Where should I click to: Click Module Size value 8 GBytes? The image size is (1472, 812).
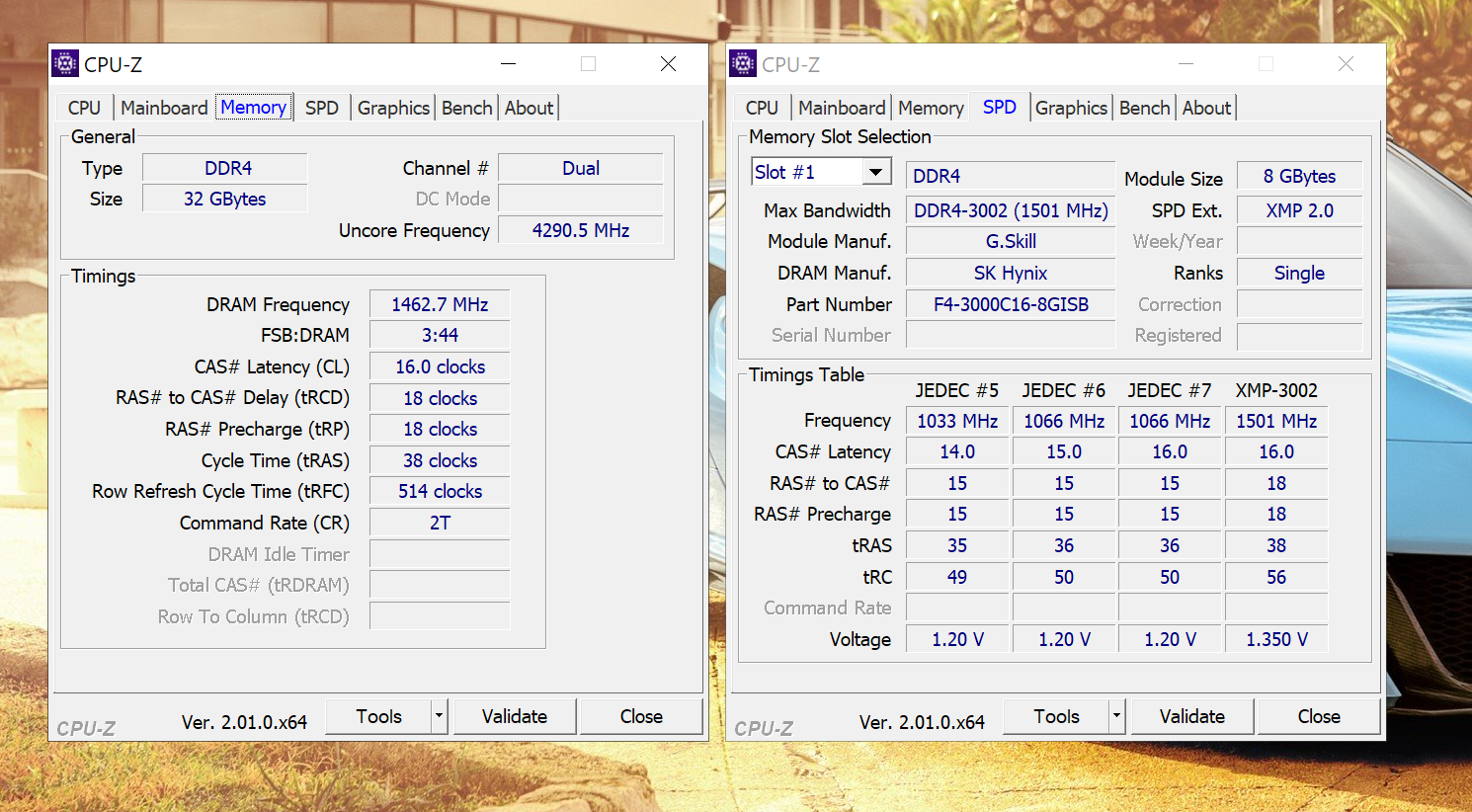(x=1299, y=176)
